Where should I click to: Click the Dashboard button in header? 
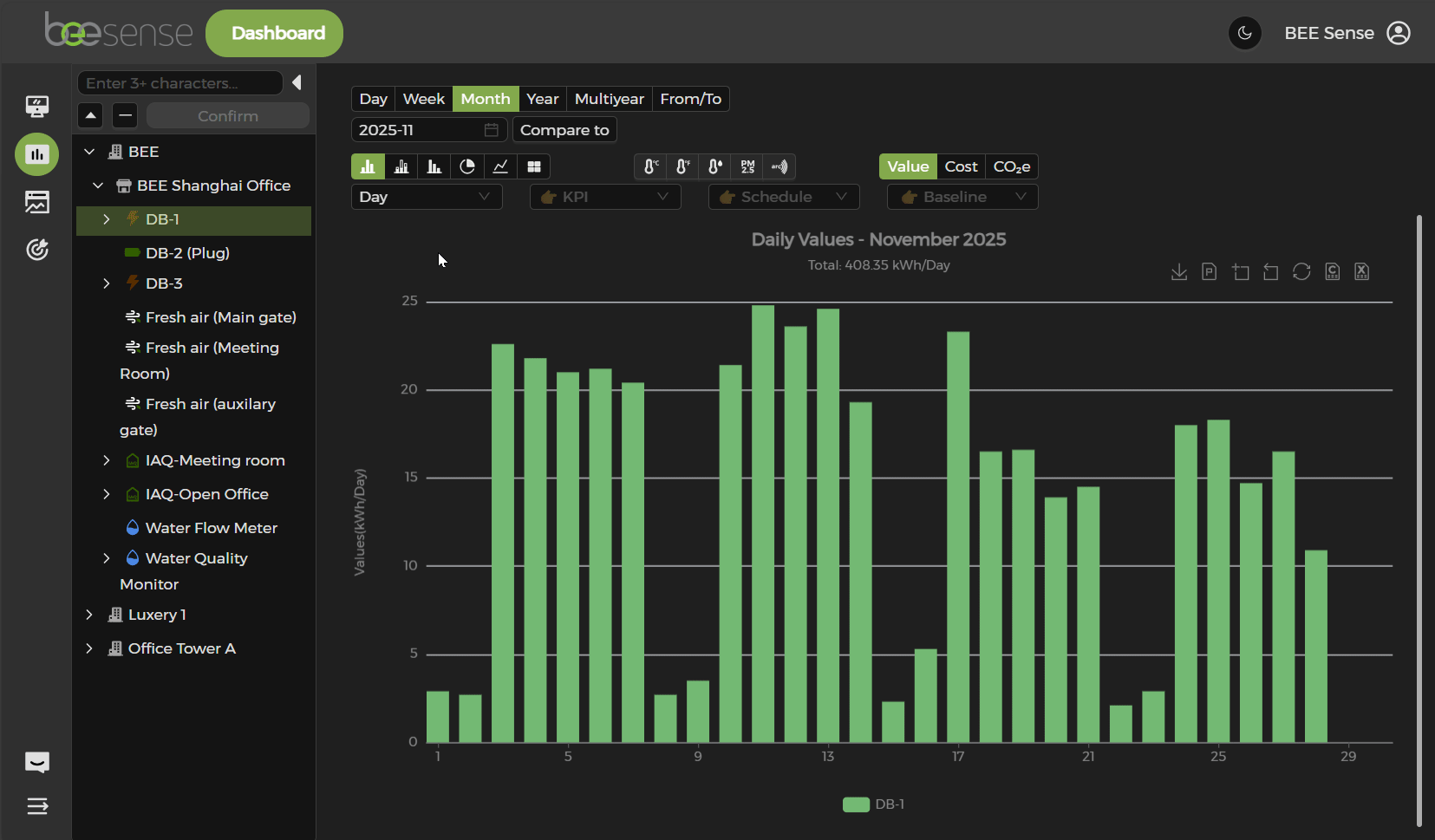tap(274, 33)
